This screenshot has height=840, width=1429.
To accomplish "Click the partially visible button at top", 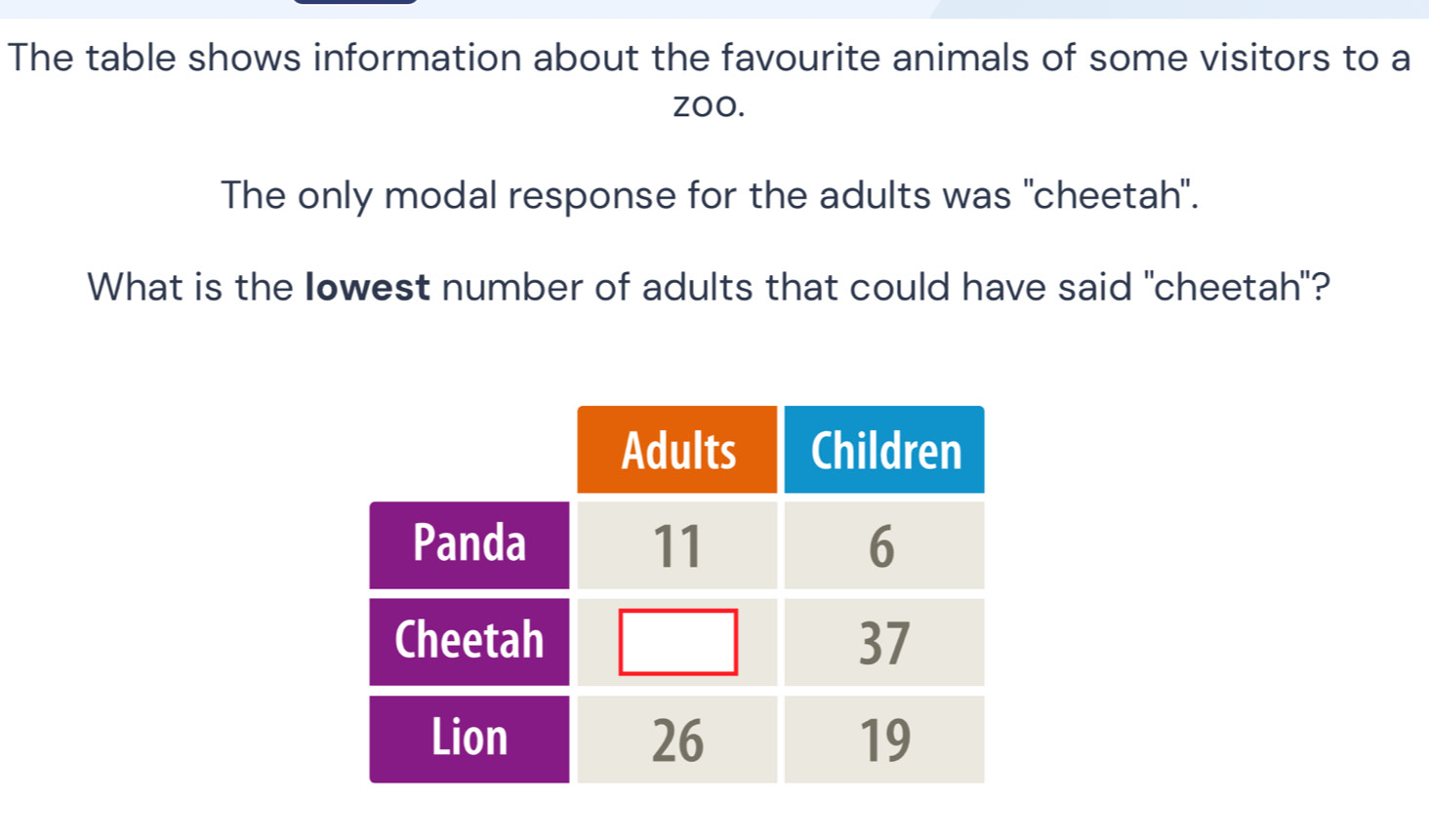I will pos(354,3).
